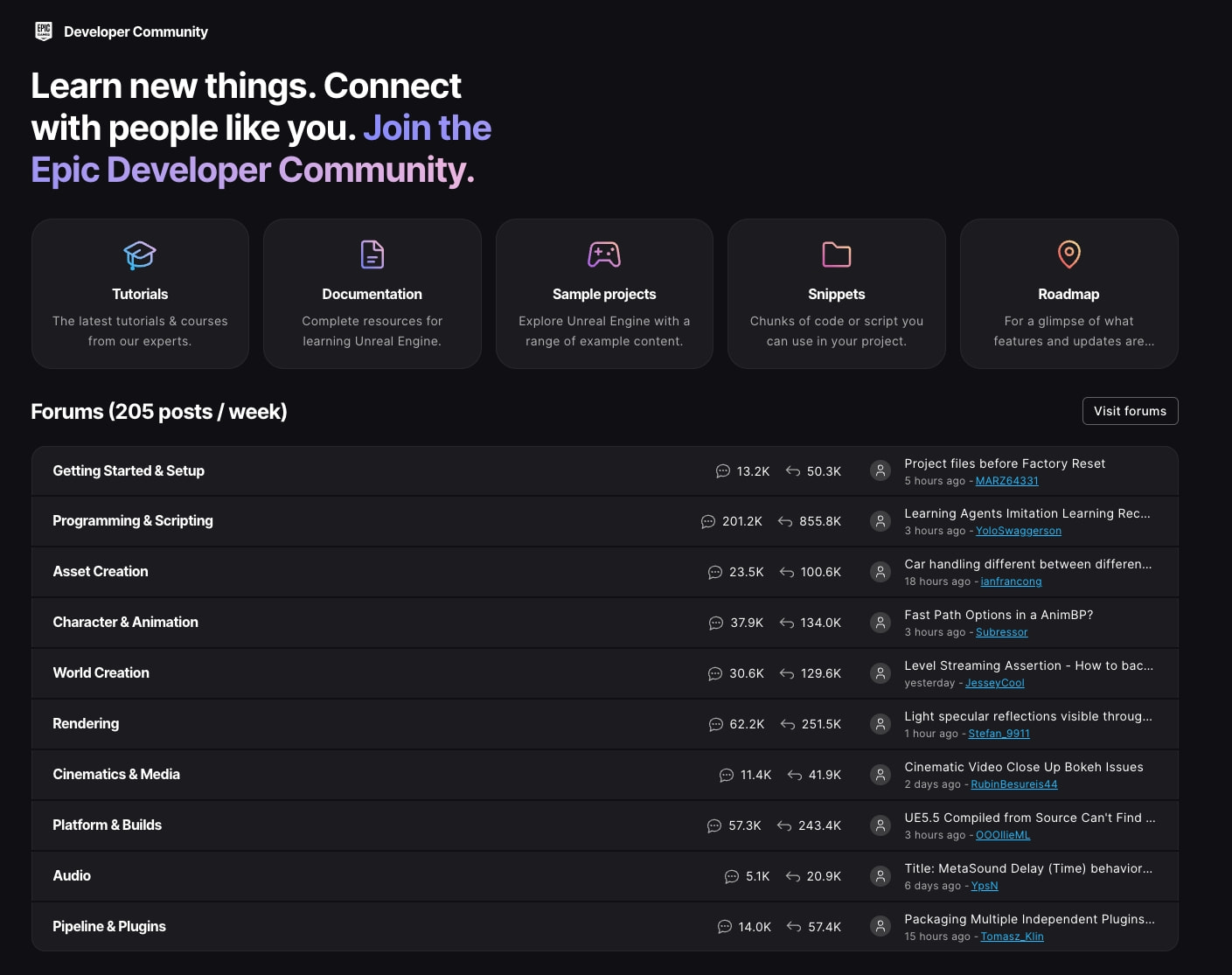Screen dimensions: 1232x975
Task: Open the Sample projects card title
Action: (x=604, y=295)
